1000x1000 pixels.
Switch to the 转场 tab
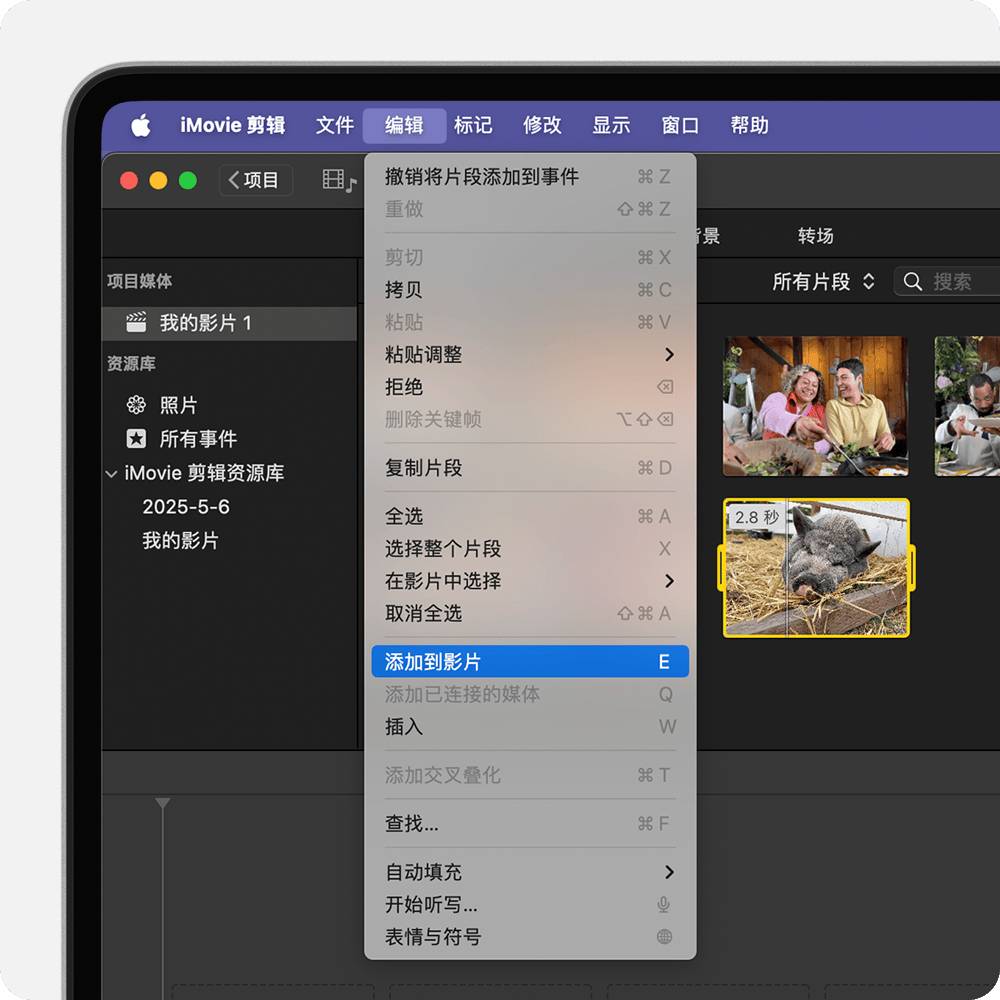click(x=816, y=236)
